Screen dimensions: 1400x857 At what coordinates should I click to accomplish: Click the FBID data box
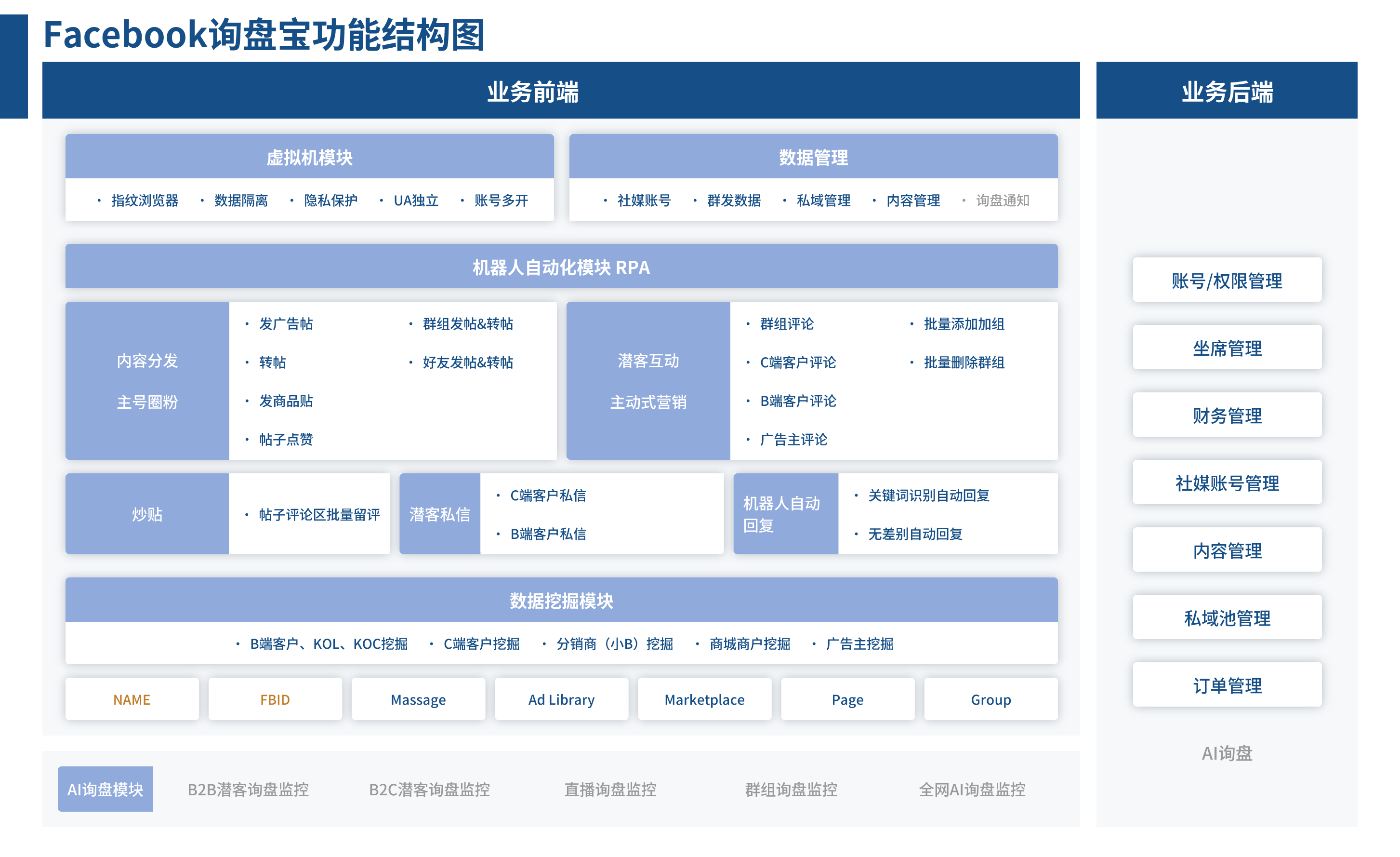click(x=275, y=699)
